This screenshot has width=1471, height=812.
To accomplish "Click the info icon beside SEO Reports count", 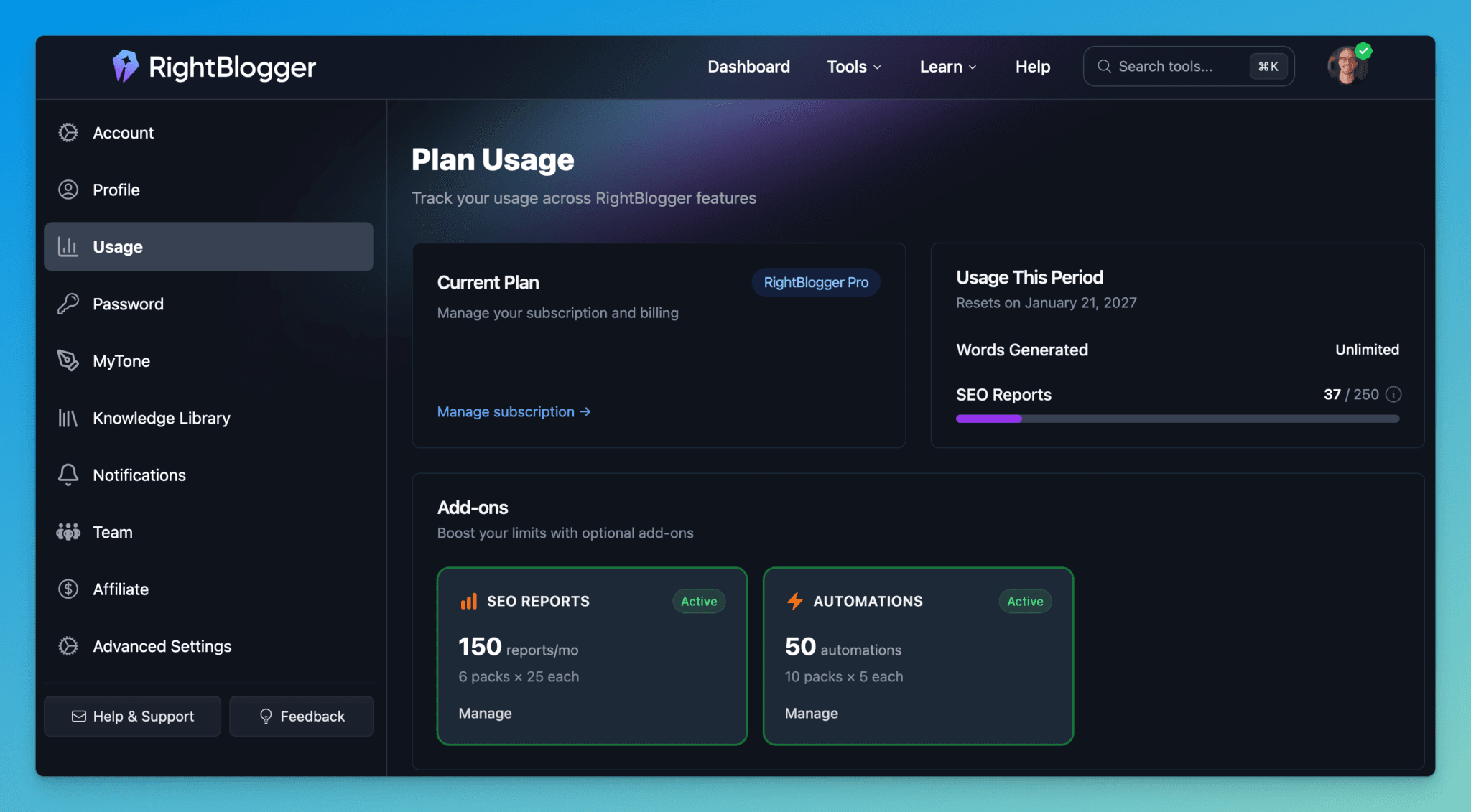I will click(x=1394, y=394).
